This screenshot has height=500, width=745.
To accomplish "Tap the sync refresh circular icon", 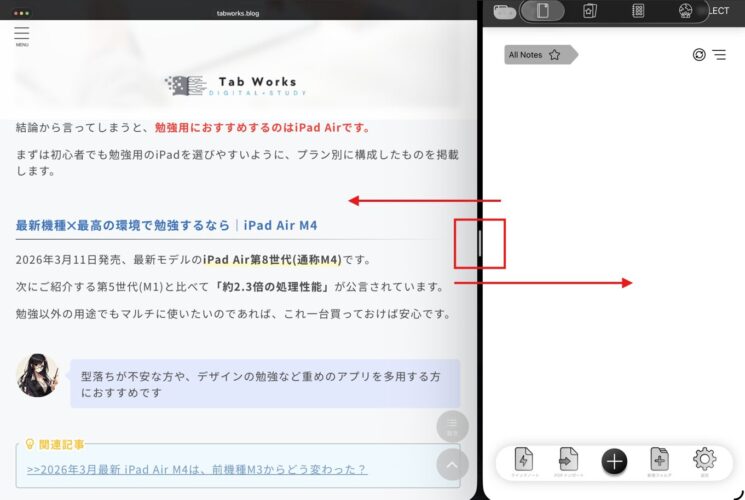I will click(x=699, y=55).
